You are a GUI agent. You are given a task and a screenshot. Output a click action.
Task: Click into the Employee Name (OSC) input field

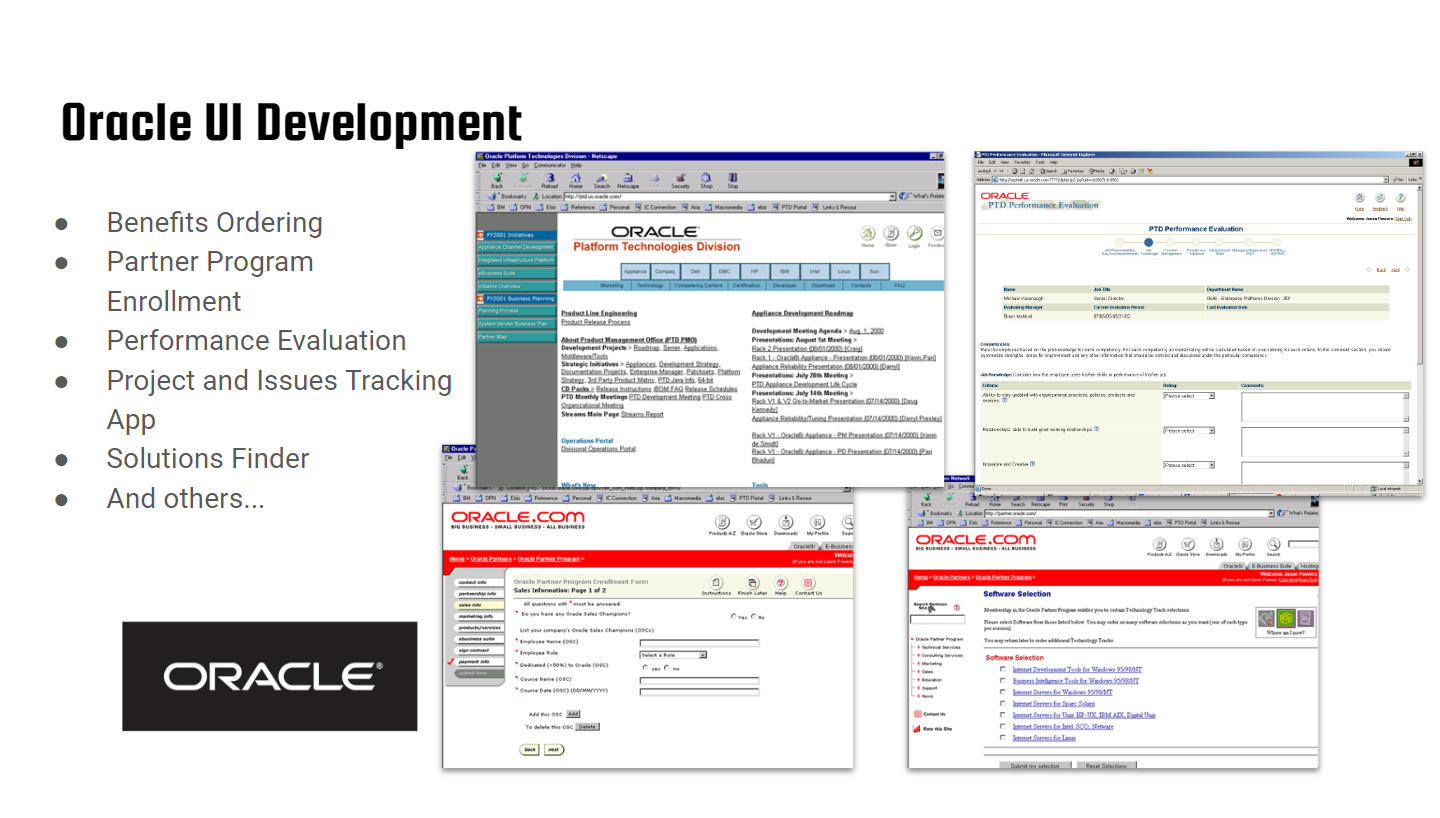[x=699, y=643]
